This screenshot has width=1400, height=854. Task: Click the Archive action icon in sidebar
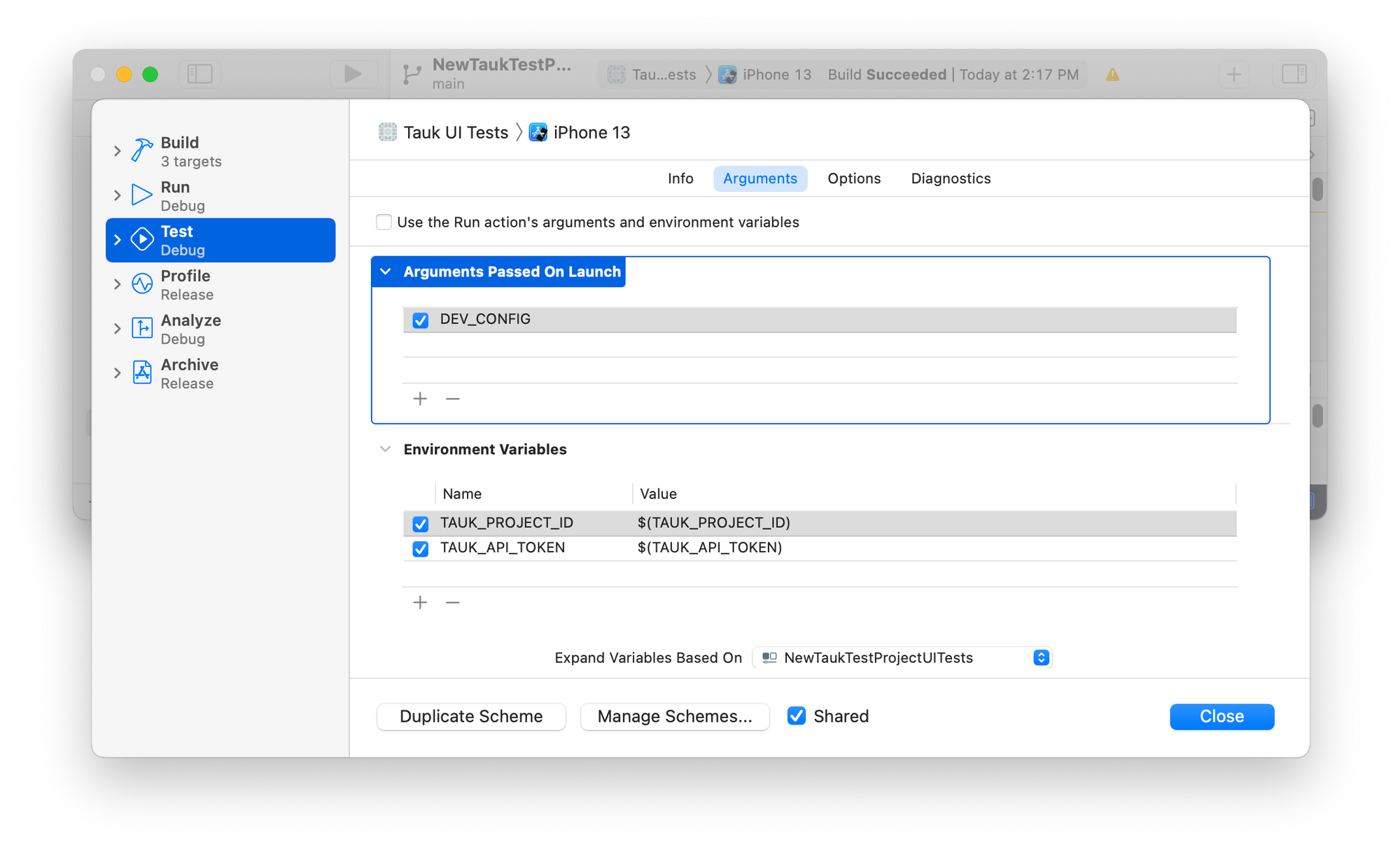coord(142,373)
